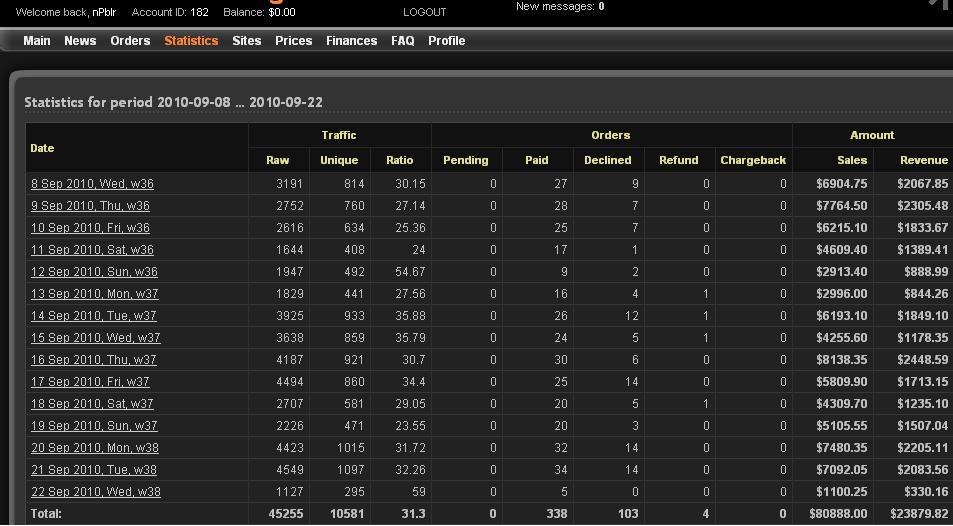Click the LOGOUT link
953x526 pixels.
[424, 12]
